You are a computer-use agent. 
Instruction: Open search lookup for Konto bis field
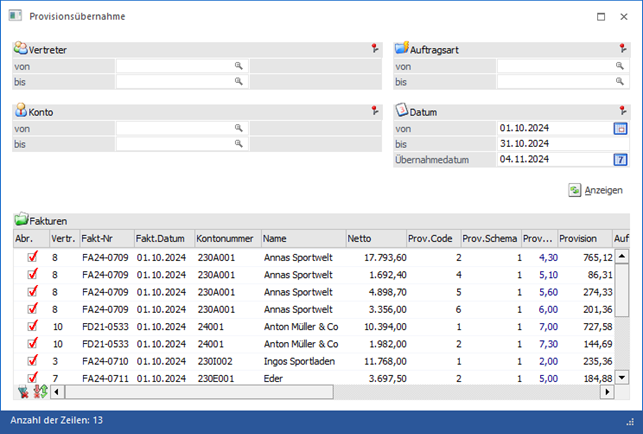pyautogui.click(x=239, y=144)
